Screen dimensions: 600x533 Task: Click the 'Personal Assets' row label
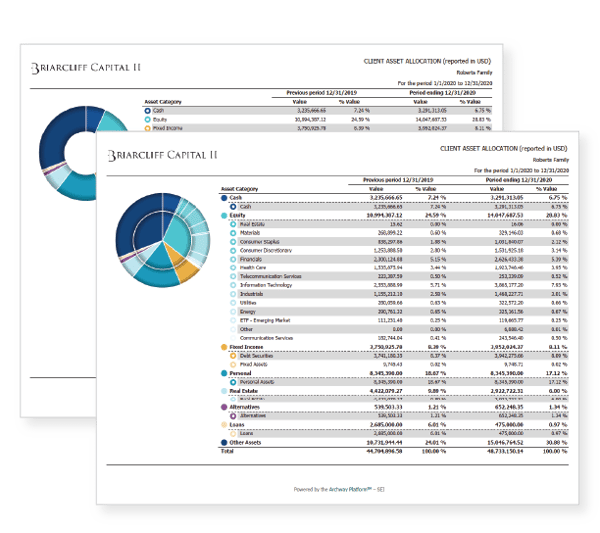[257, 382]
